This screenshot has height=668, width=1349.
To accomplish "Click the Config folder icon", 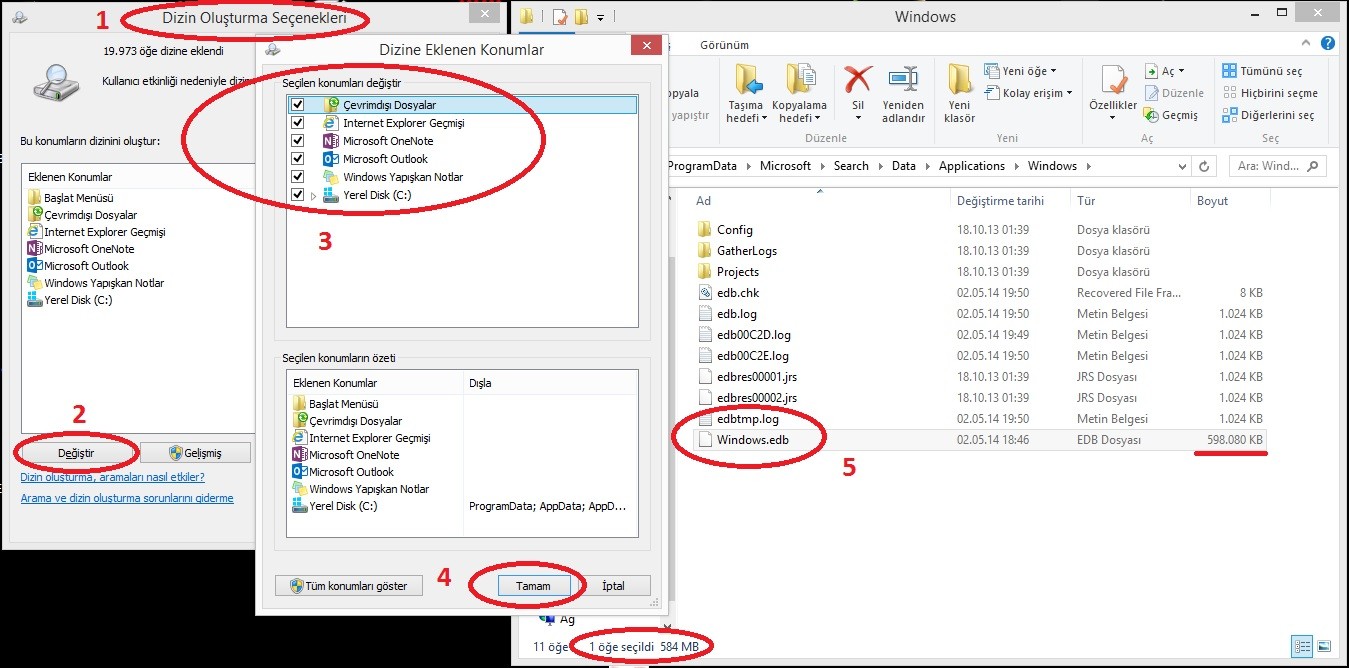I will 704,230.
